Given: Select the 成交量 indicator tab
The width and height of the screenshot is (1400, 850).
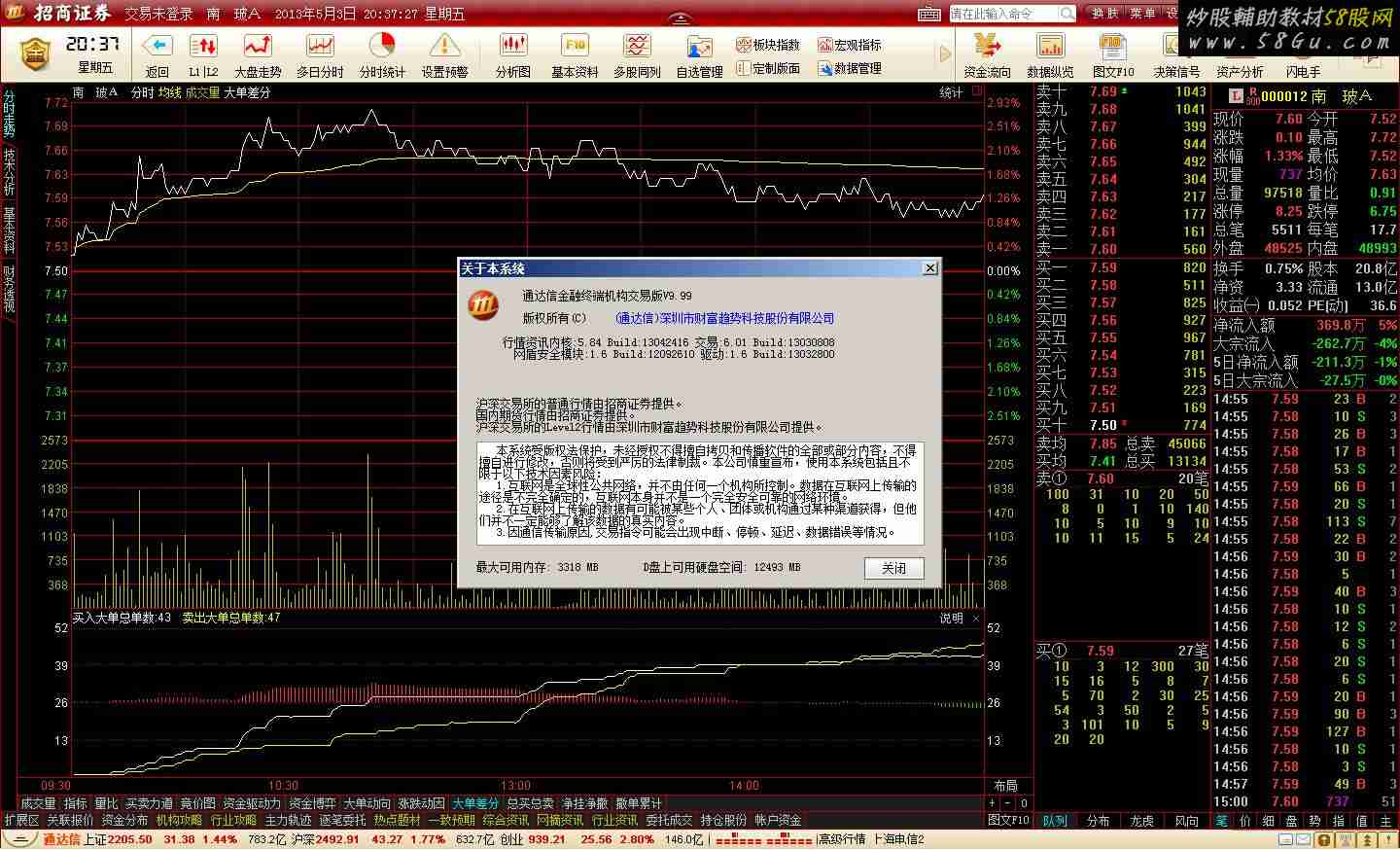Looking at the screenshot, I should [39, 803].
